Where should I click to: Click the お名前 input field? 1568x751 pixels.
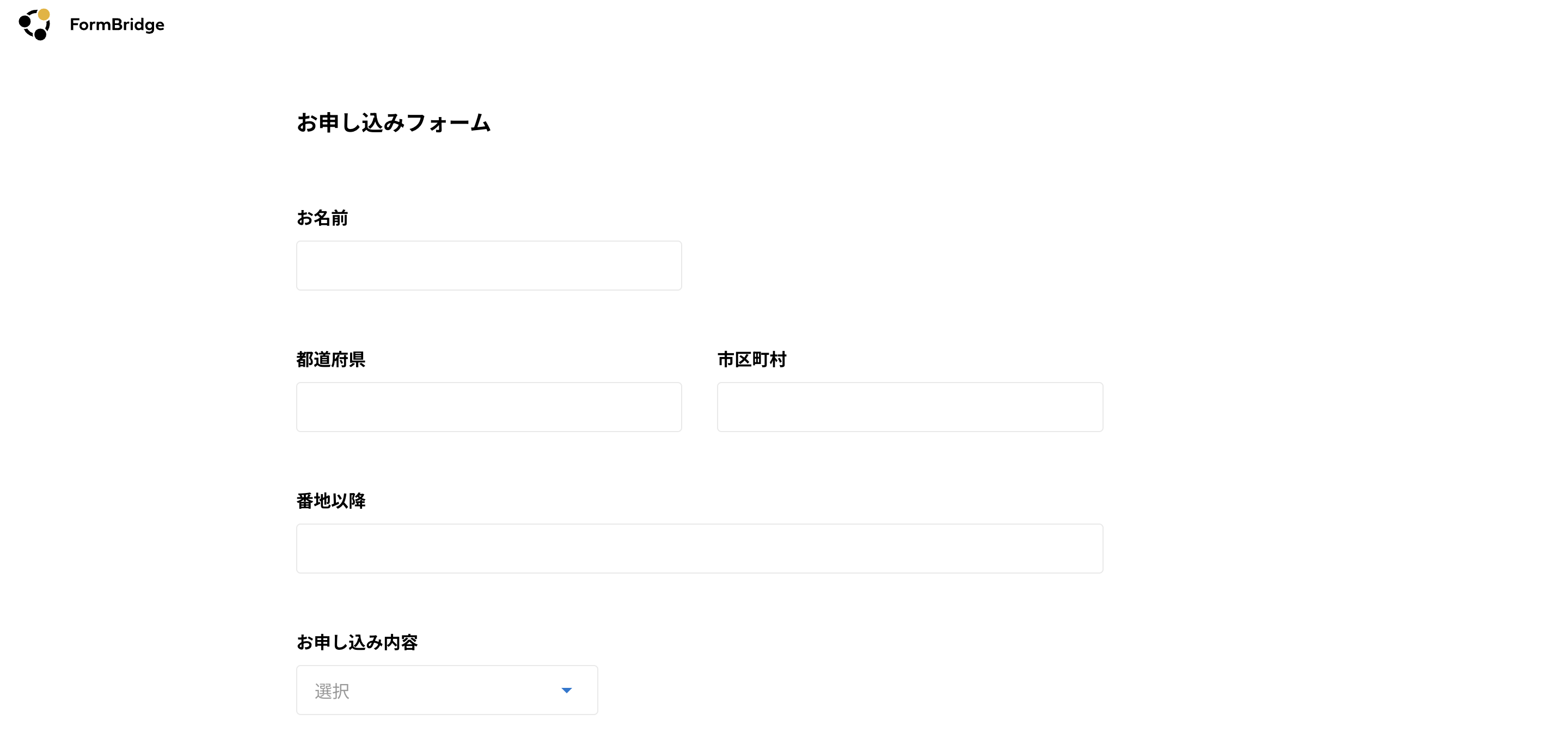coord(489,266)
